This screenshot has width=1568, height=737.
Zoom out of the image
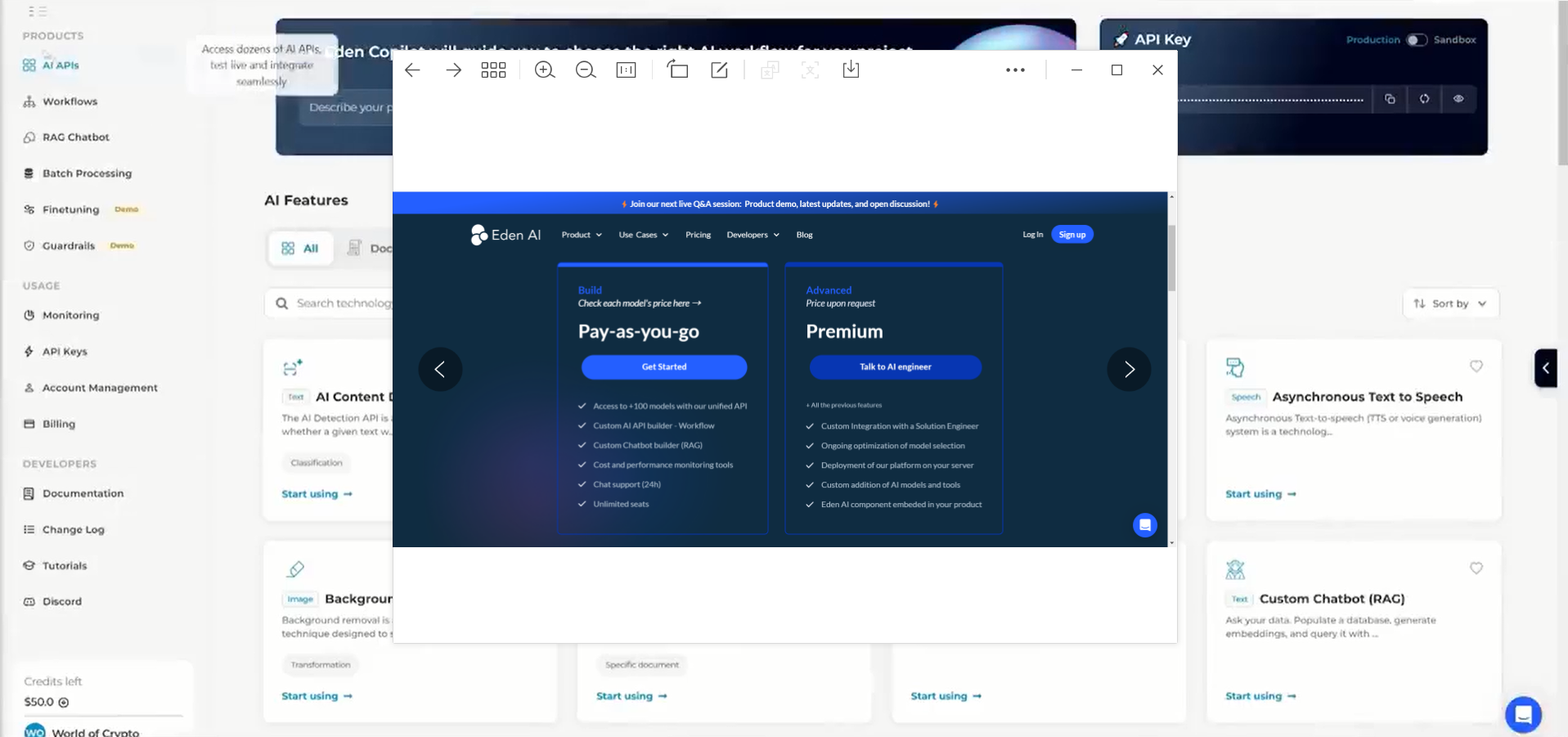click(x=586, y=70)
